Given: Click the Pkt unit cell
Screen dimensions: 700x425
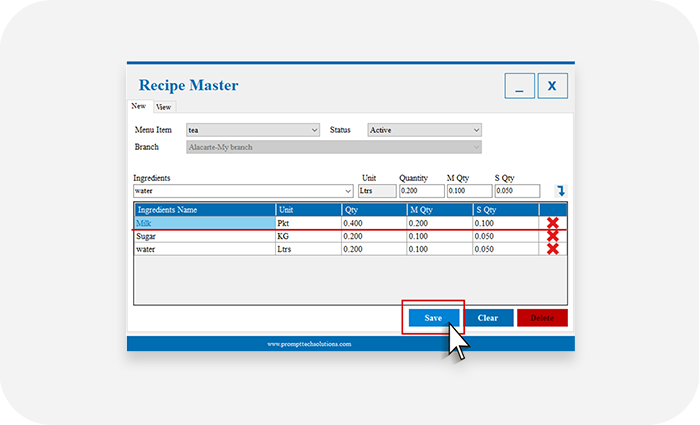Looking at the screenshot, I should tap(308, 223).
